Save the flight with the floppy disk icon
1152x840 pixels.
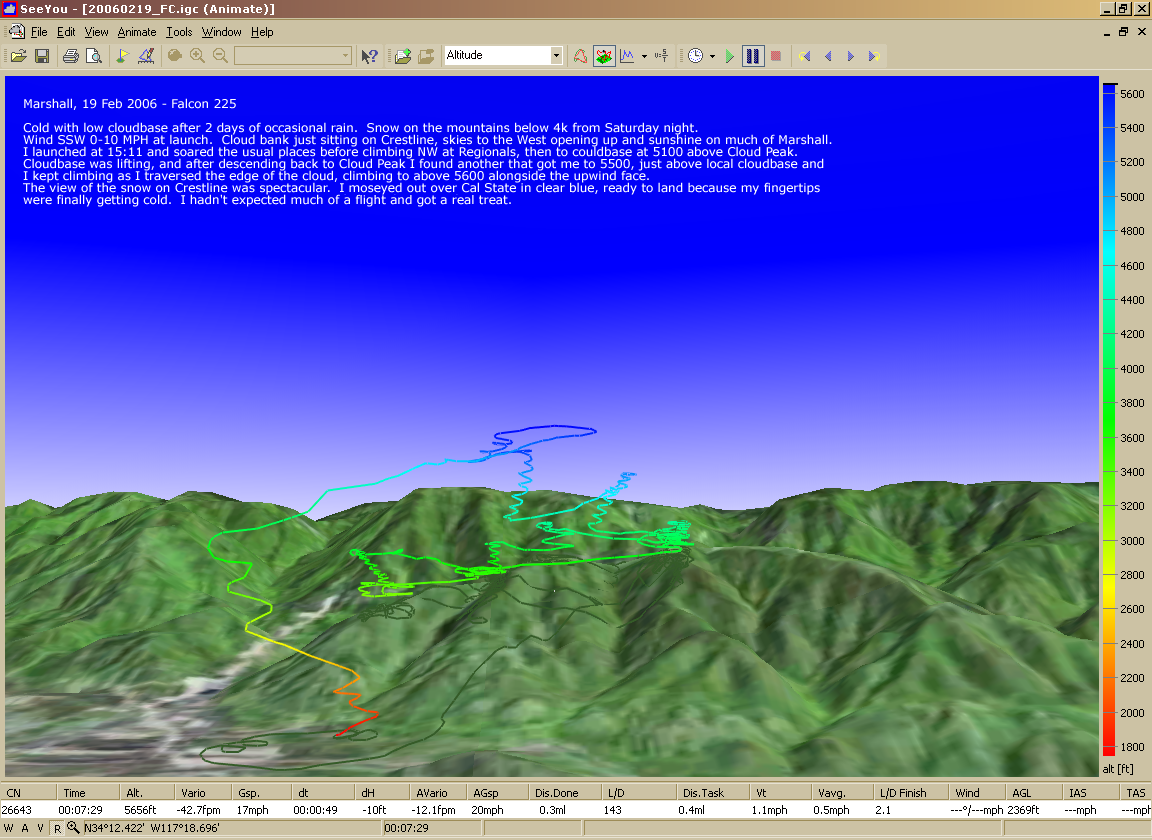pos(42,56)
